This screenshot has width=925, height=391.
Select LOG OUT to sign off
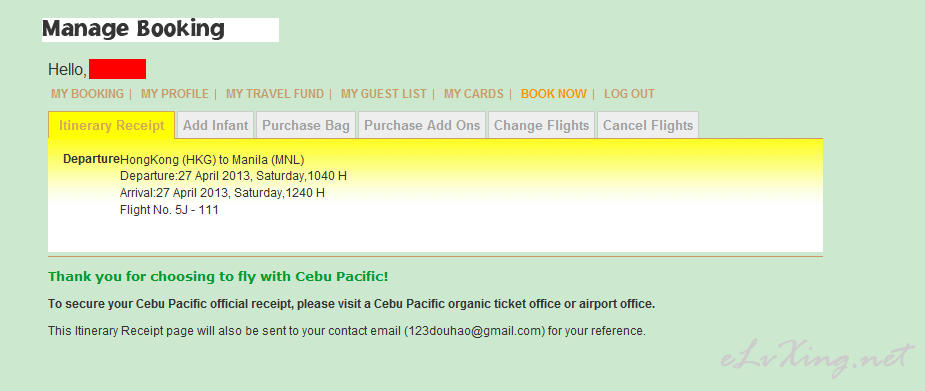629,94
